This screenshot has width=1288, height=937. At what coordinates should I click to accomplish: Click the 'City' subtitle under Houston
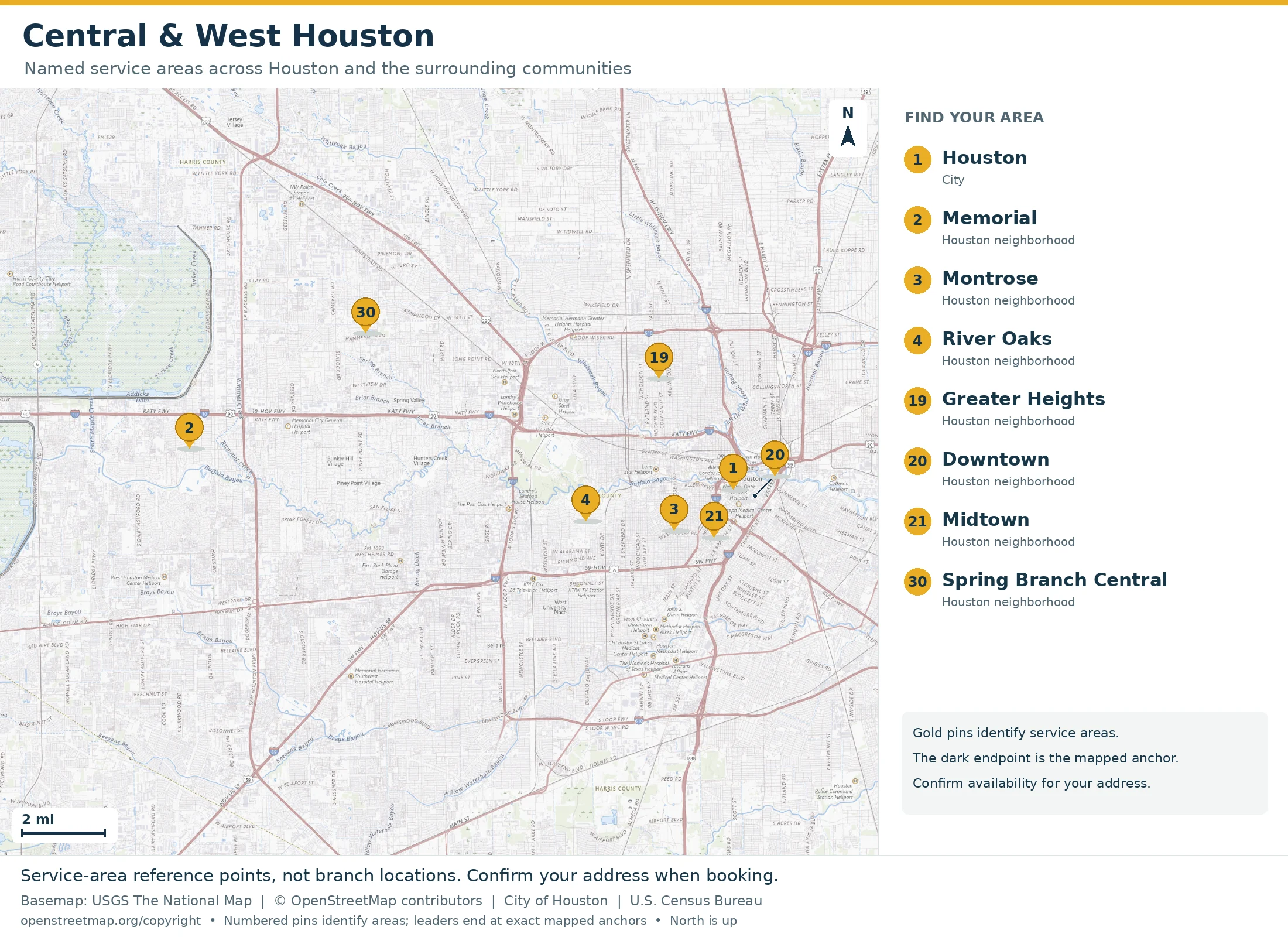point(953,180)
